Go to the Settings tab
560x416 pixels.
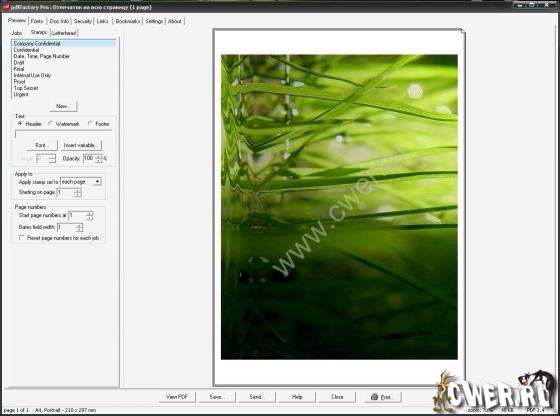tap(154, 21)
